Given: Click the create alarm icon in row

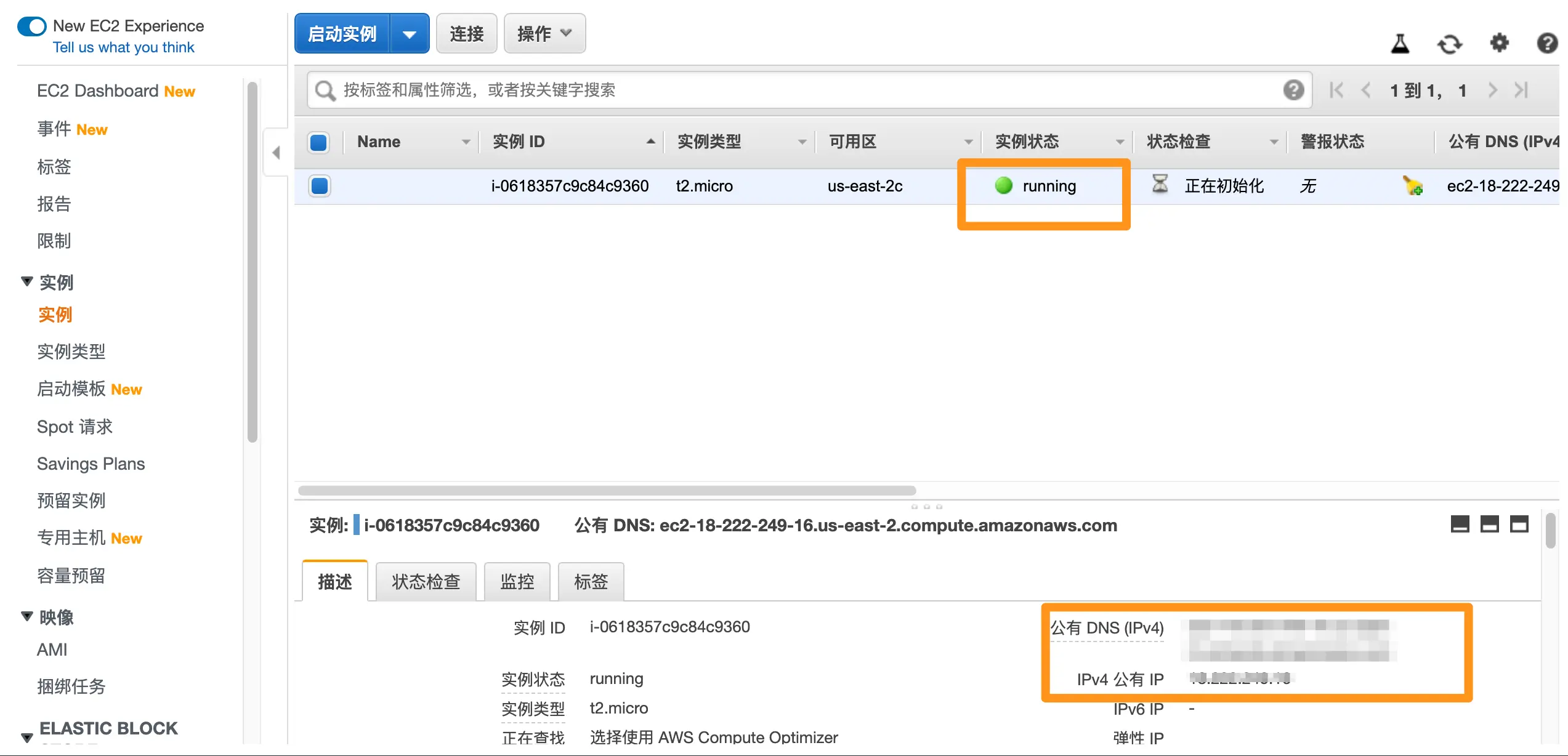Looking at the screenshot, I should (1413, 185).
